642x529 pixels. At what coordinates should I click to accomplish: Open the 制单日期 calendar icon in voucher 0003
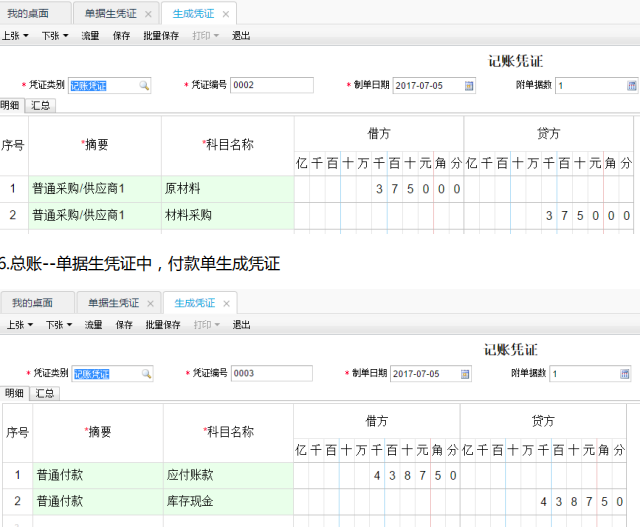[x=465, y=373]
